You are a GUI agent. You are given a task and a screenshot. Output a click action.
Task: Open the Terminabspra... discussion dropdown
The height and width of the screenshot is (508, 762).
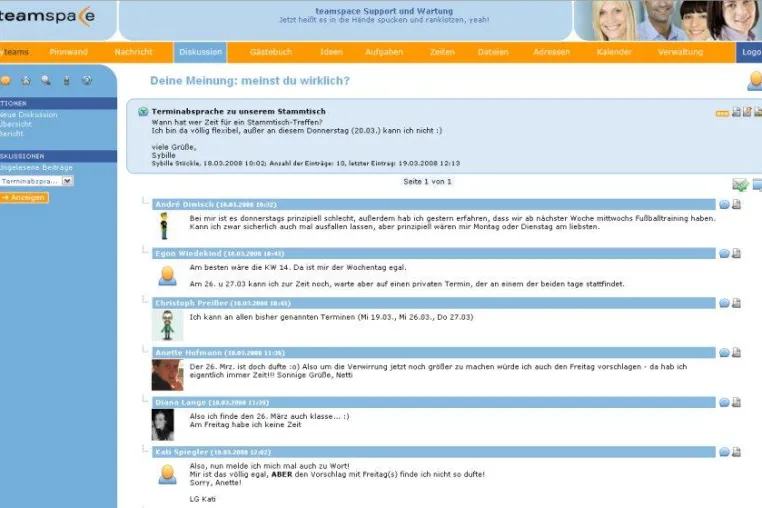37,181
